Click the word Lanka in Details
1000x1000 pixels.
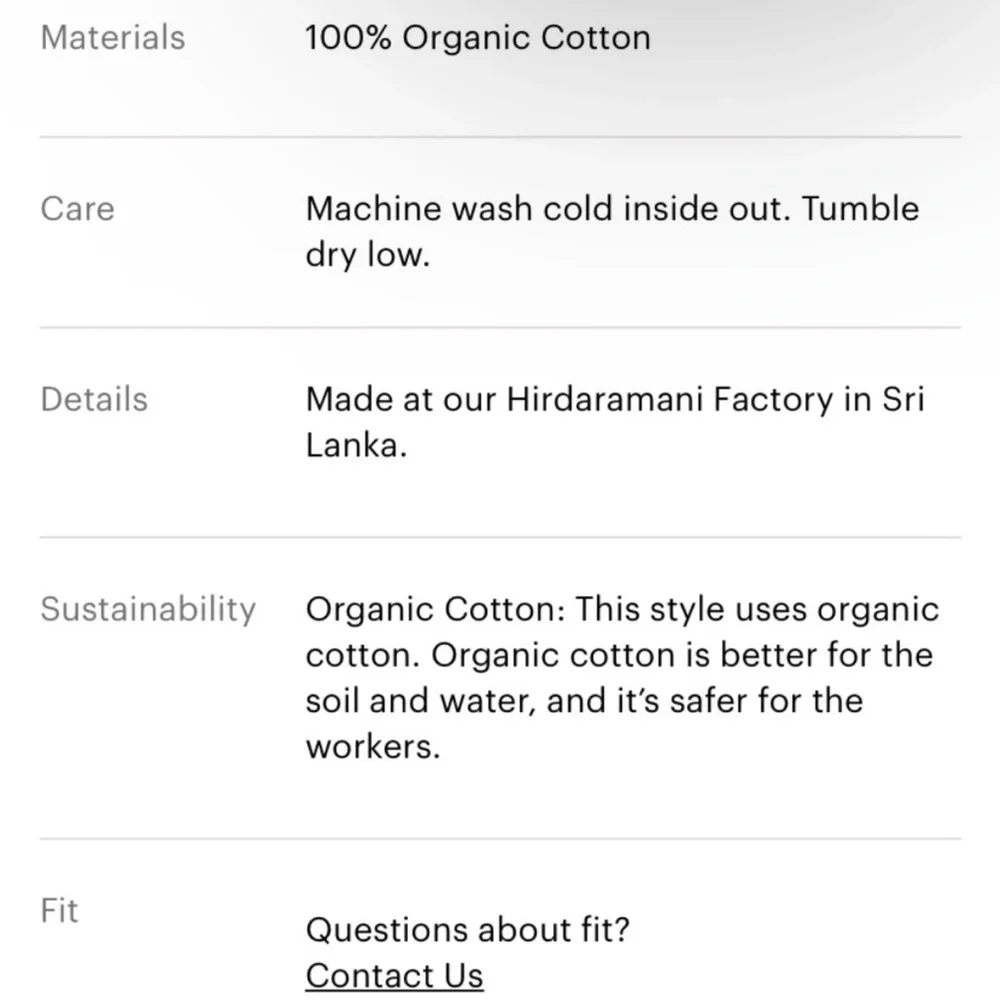[x=352, y=446]
